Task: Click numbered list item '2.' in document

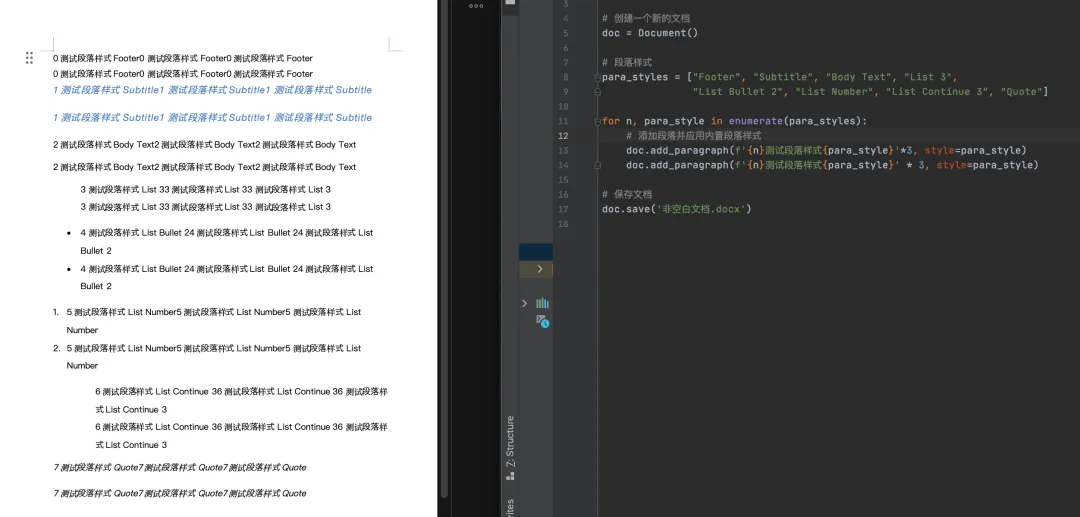Action: point(56,348)
